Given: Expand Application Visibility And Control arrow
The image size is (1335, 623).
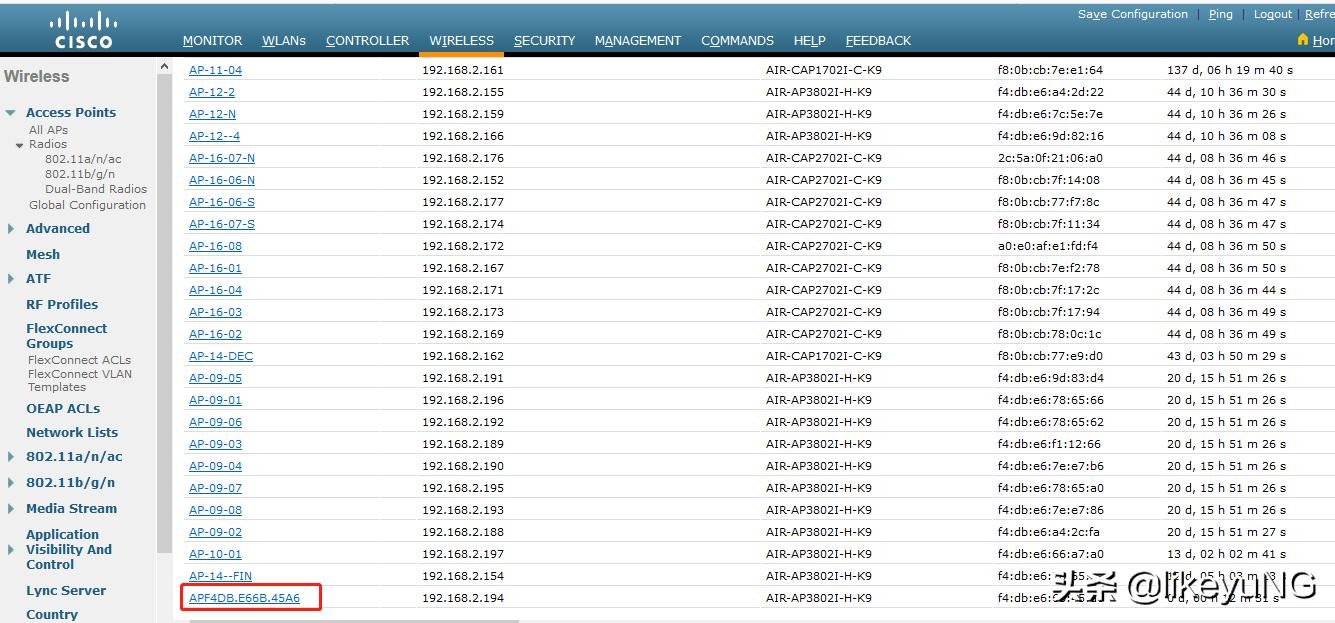Looking at the screenshot, I should coord(10,550).
